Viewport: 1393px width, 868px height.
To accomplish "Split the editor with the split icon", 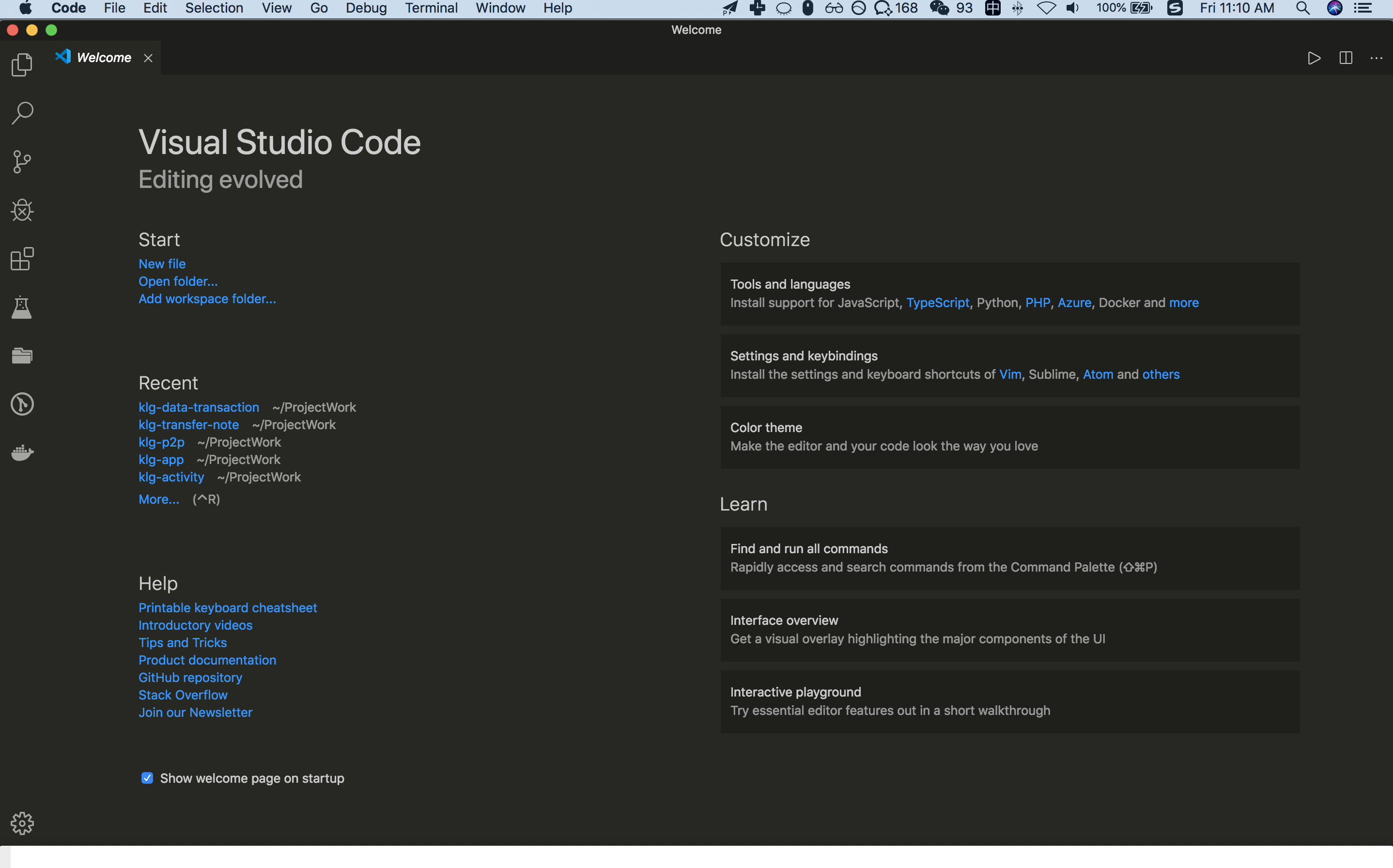I will (1346, 58).
